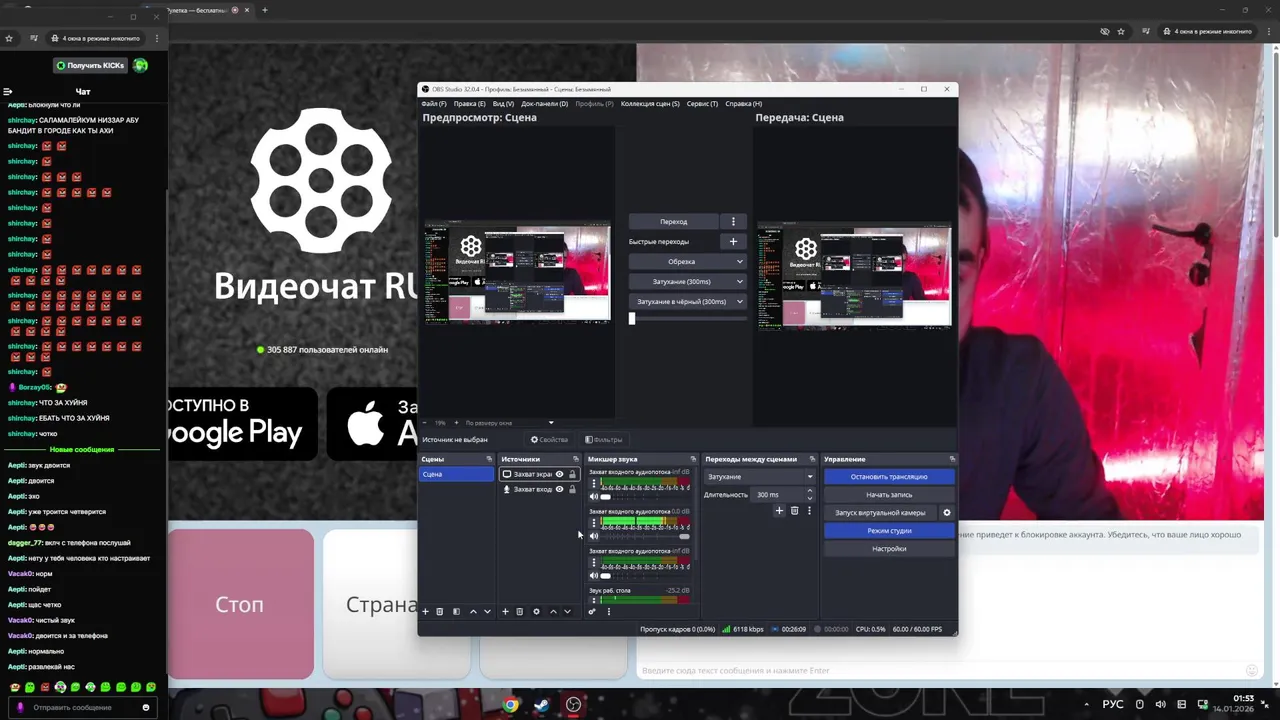Open Chrome from Windows taskbar
The height and width of the screenshot is (720, 1280).
click(510, 704)
